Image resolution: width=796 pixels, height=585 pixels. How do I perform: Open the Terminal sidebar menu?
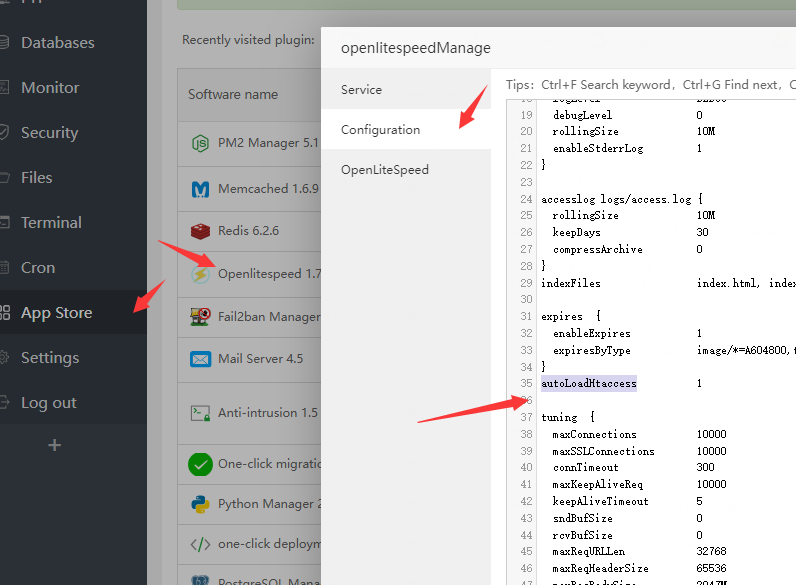pyautogui.click(x=51, y=223)
